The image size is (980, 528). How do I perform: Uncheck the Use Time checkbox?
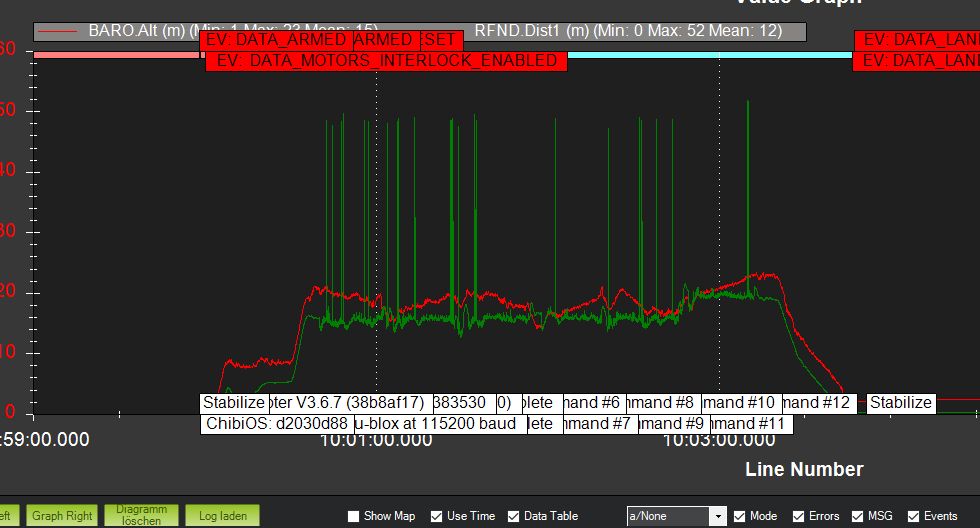[436, 516]
